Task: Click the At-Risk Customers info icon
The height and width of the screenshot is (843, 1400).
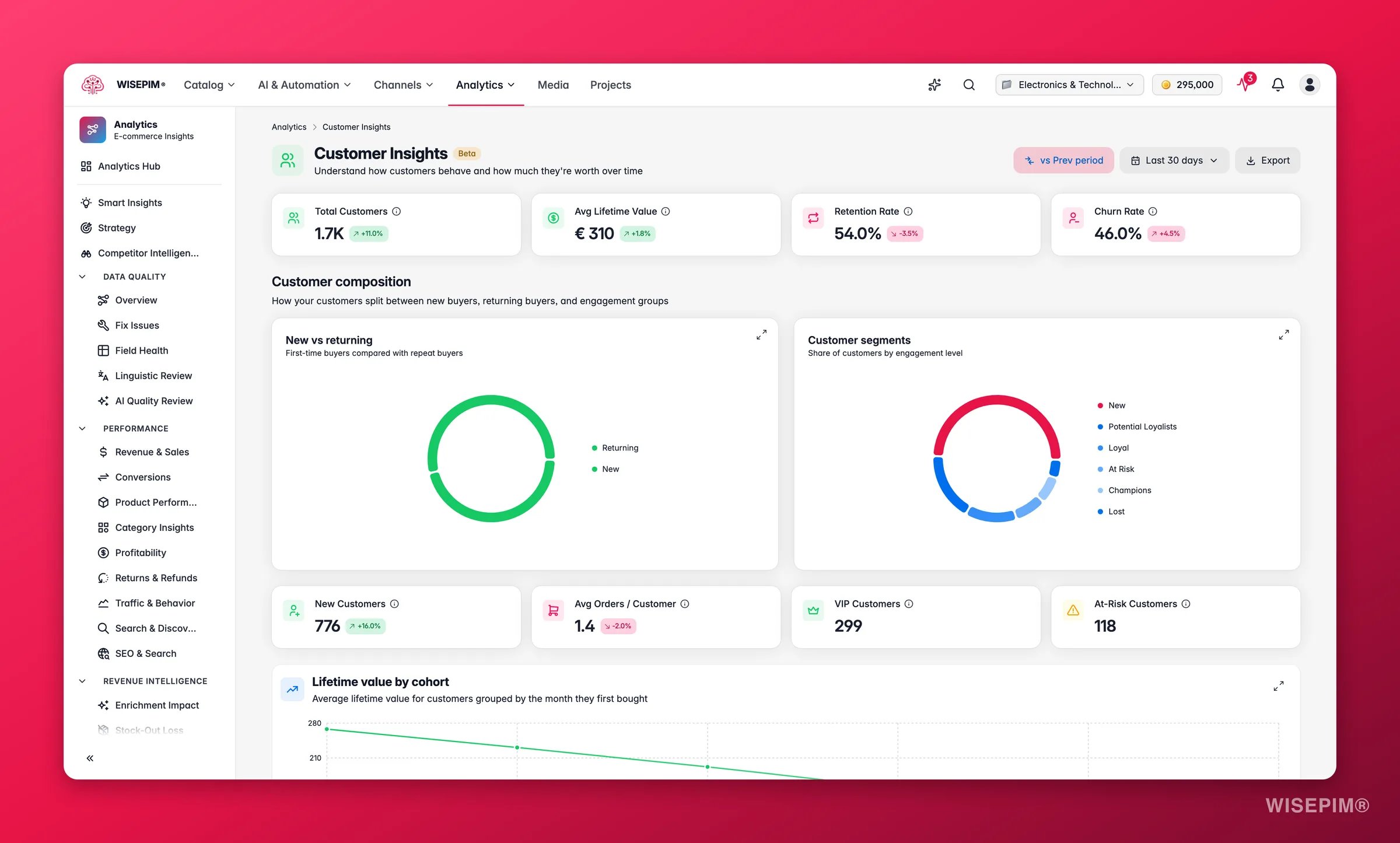Action: pos(1186,604)
